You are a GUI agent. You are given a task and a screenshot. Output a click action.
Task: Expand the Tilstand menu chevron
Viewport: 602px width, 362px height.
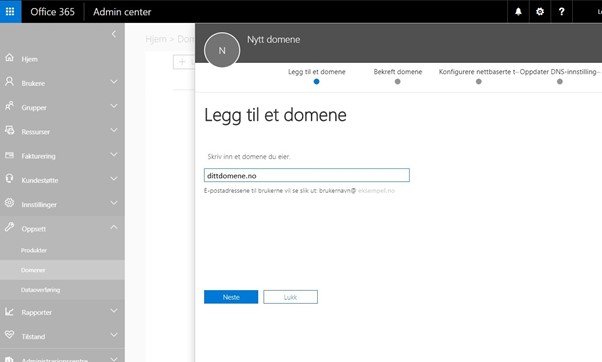pos(114,335)
